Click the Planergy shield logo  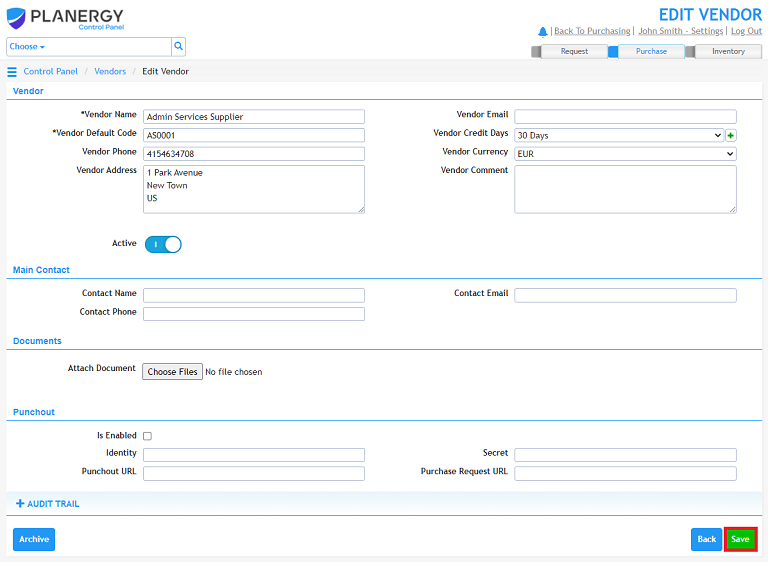(x=16, y=18)
